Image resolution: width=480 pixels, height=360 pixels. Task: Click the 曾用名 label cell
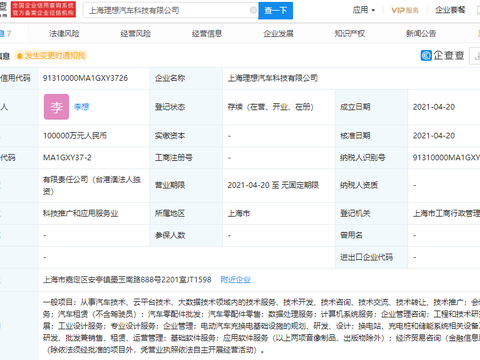coord(371,235)
